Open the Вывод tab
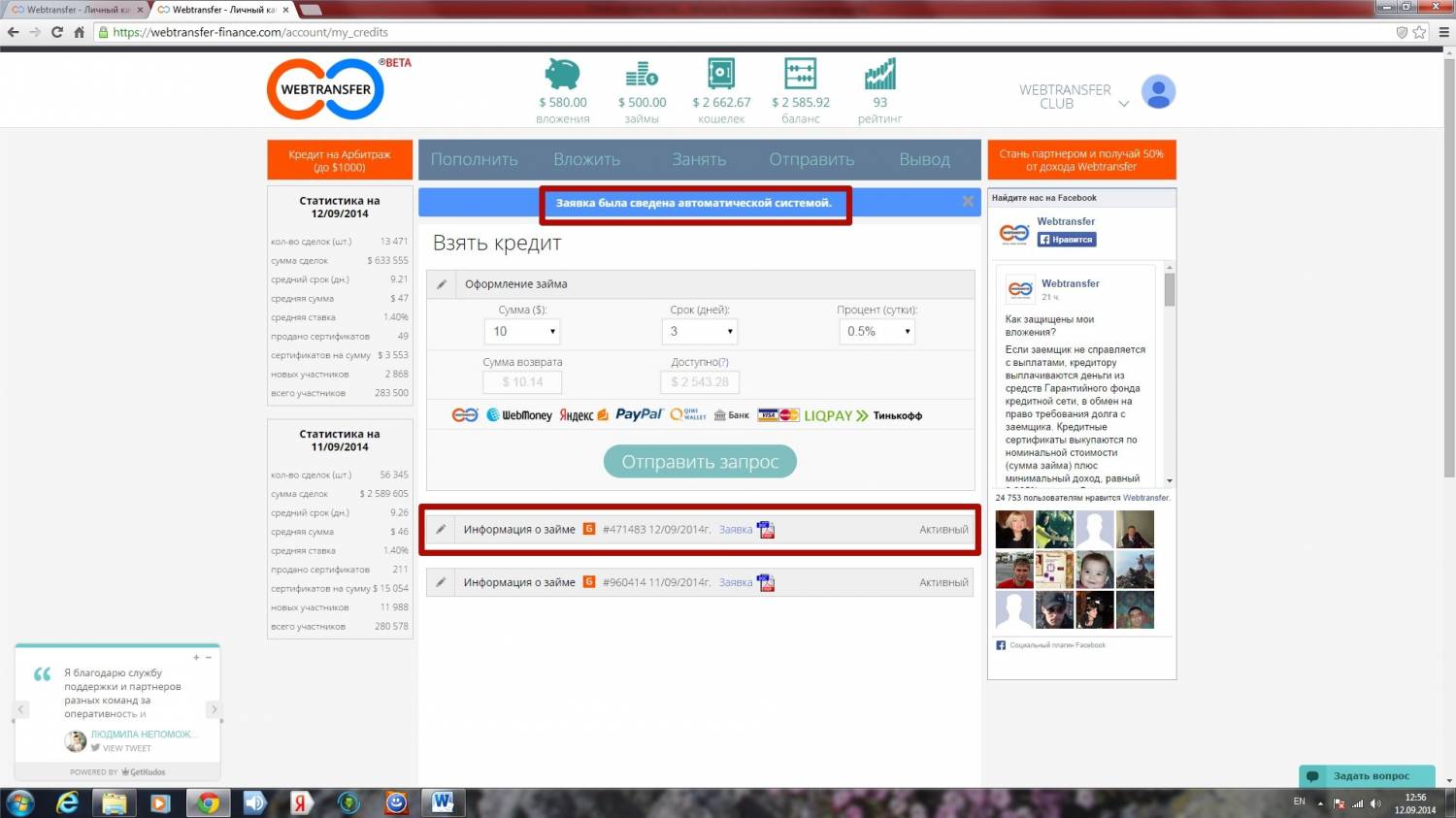Image resolution: width=1456 pixels, height=818 pixels. (x=924, y=159)
